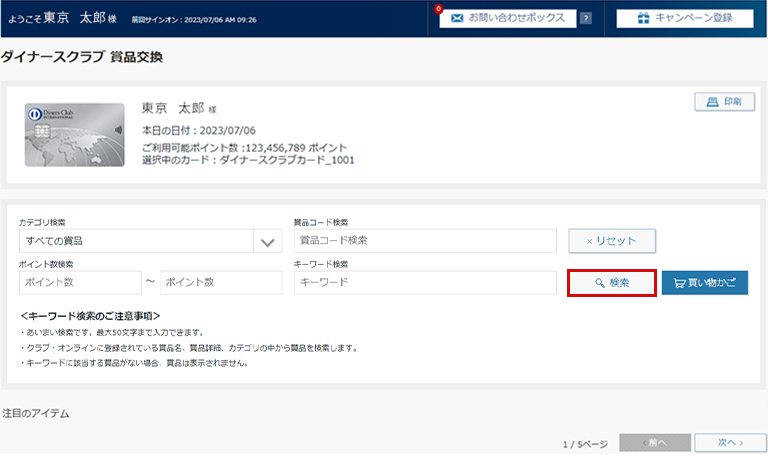768x456 pixels.
Task: Click the shopping cart icon (買い物かご)
Action: (679, 283)
